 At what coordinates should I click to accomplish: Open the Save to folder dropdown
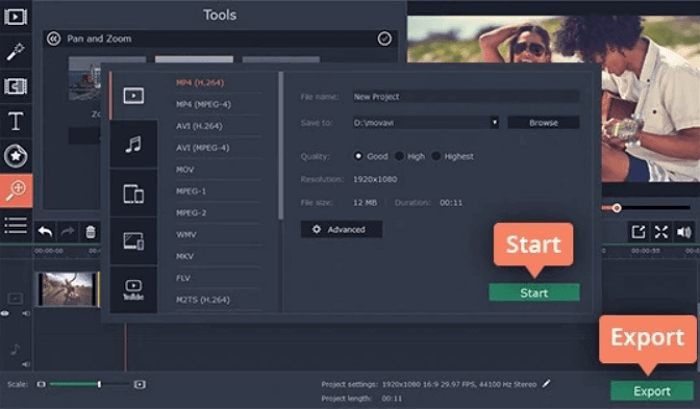coord(494,122)
